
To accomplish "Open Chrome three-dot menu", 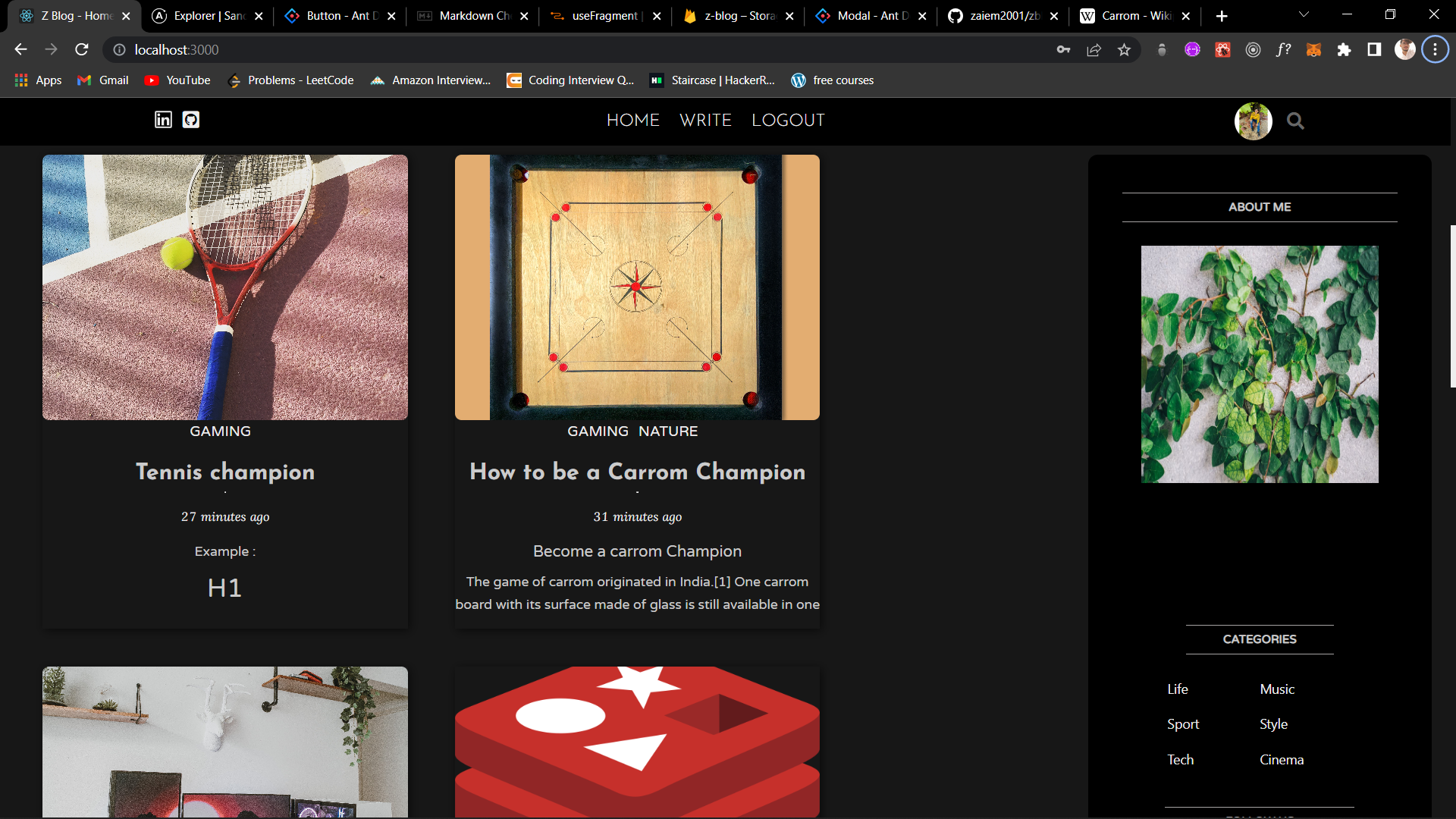I will click(x=1435, y=50).
